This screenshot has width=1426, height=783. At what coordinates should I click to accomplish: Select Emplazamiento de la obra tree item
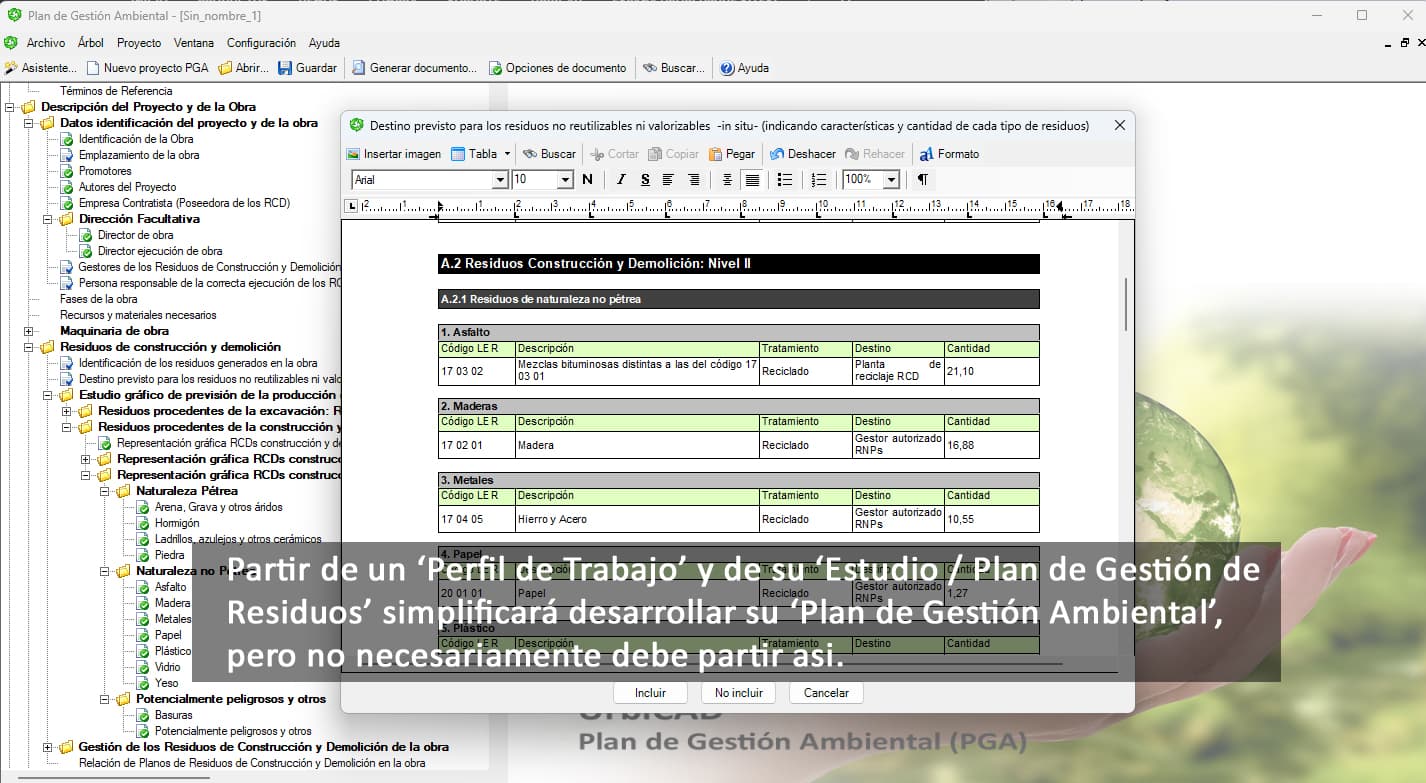[x=139, y=155]
